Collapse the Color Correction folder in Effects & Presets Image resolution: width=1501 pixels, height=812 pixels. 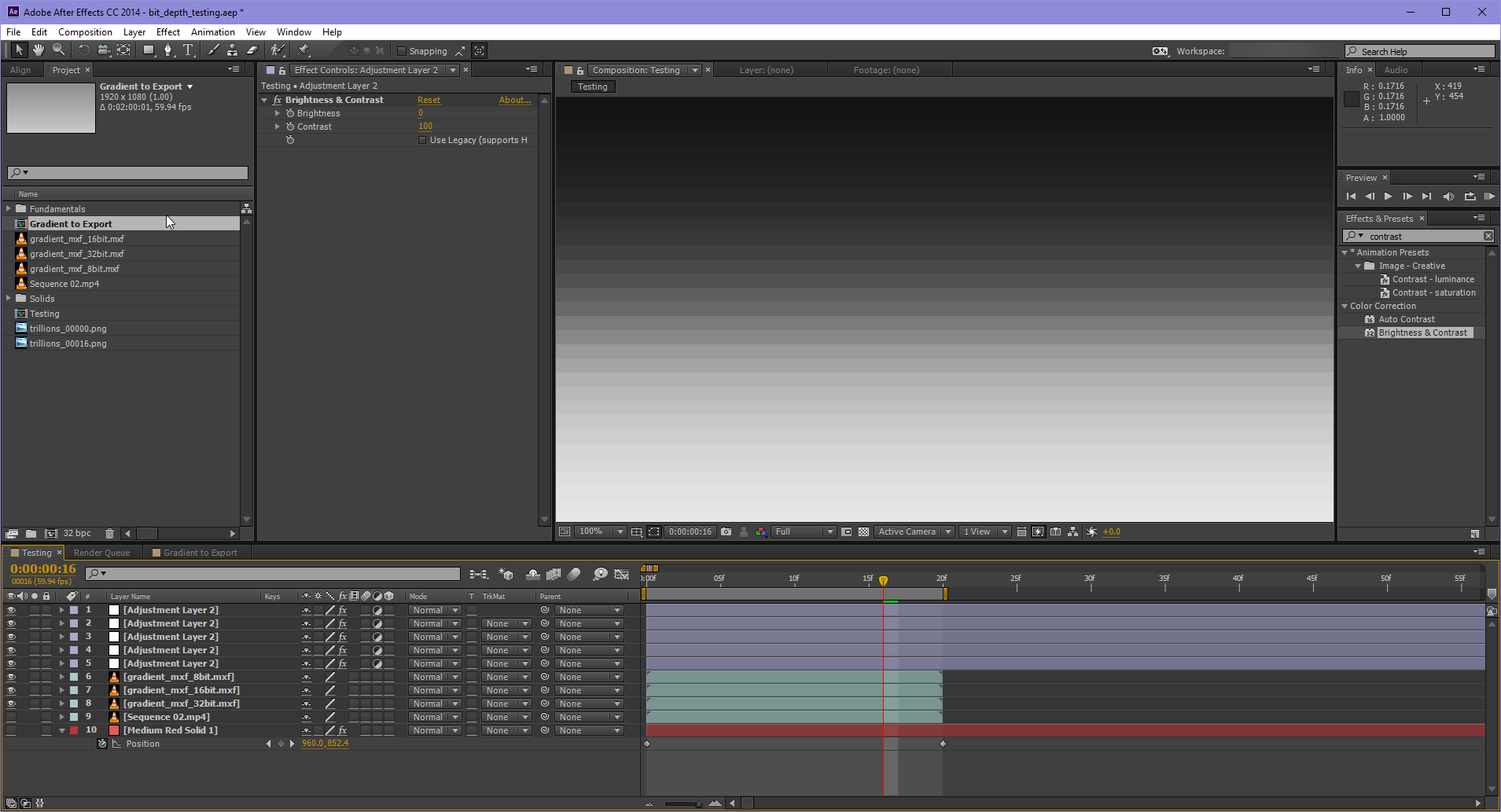coord(1345,306)
